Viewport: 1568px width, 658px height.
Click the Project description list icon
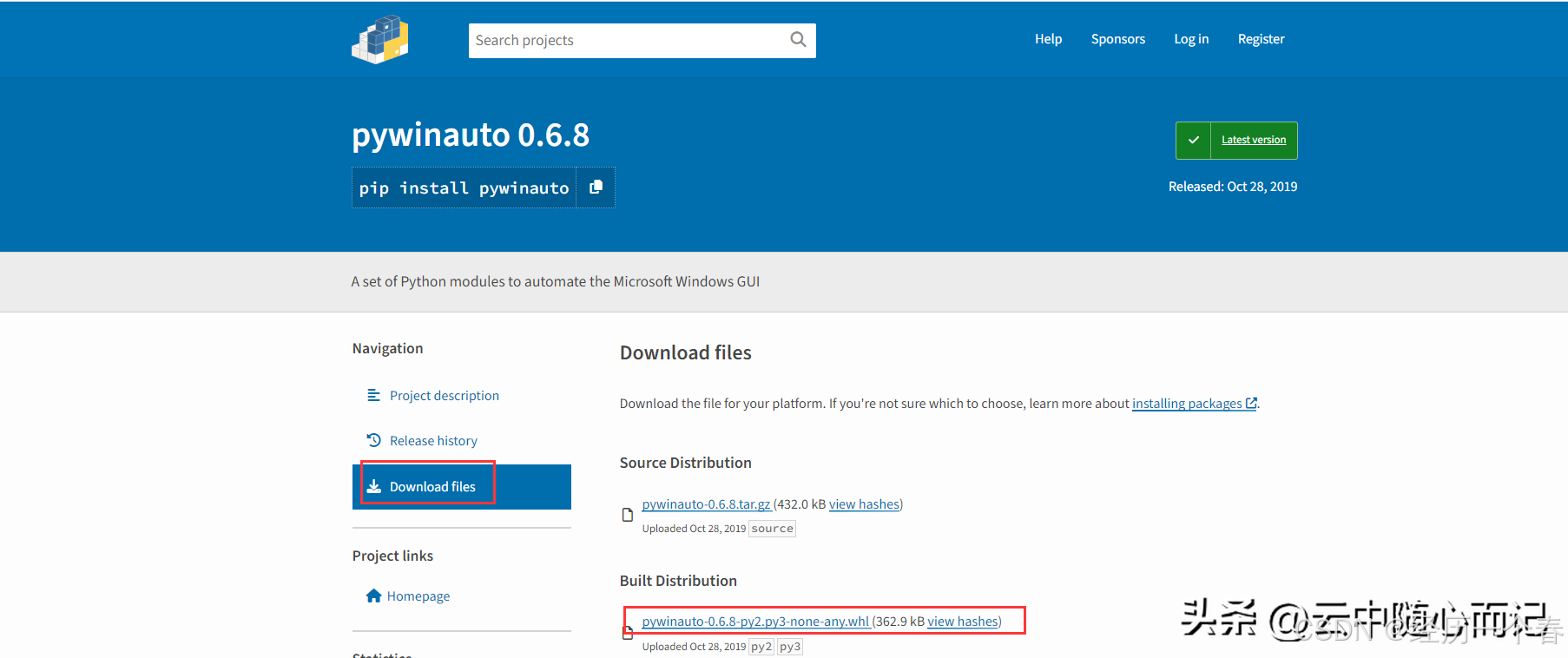[373, 395]
